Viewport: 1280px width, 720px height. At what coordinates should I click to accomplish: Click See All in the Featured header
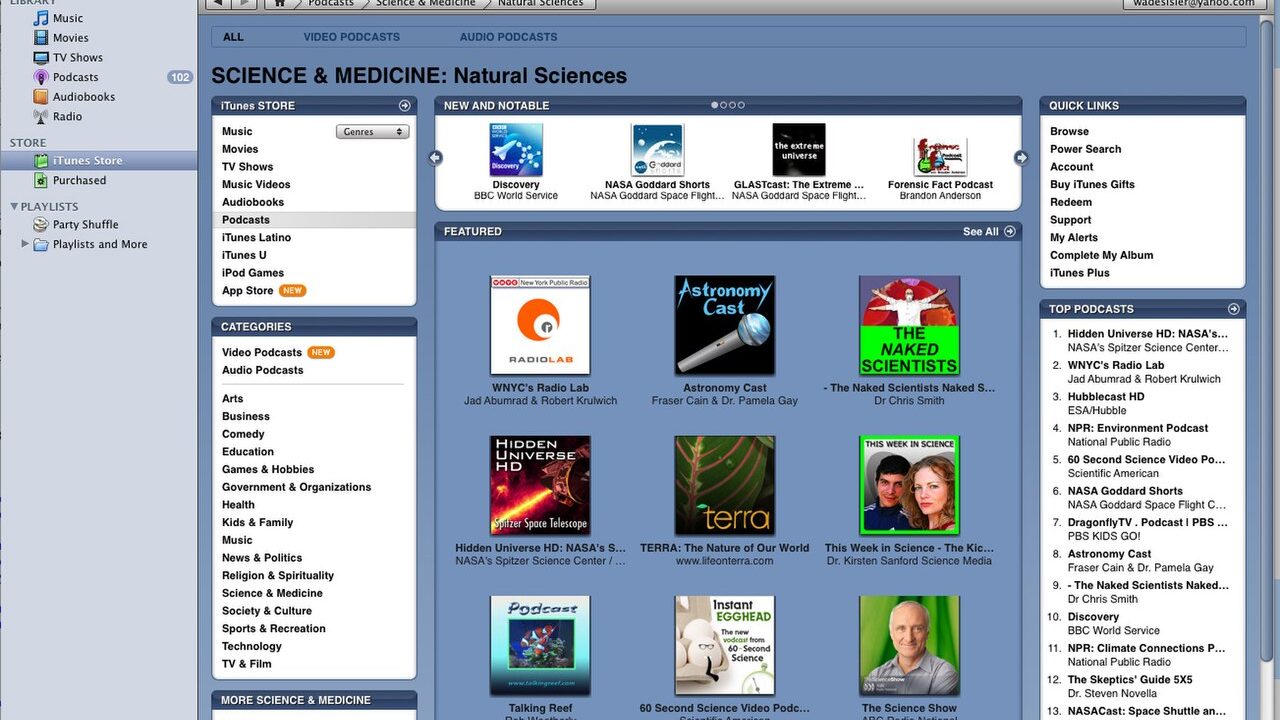tap(989, 231)
